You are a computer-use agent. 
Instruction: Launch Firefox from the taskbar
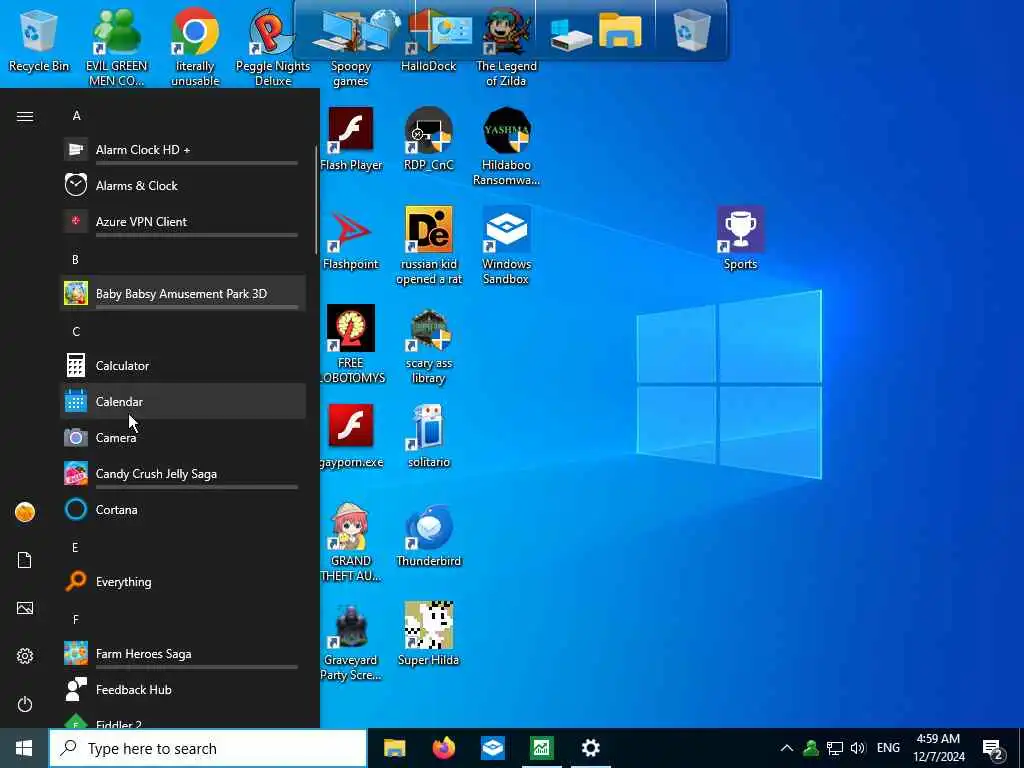tap(444, 748)
